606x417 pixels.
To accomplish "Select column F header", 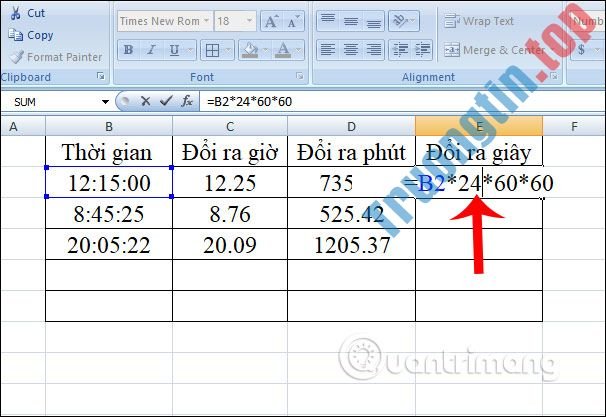I will point(574,126).
